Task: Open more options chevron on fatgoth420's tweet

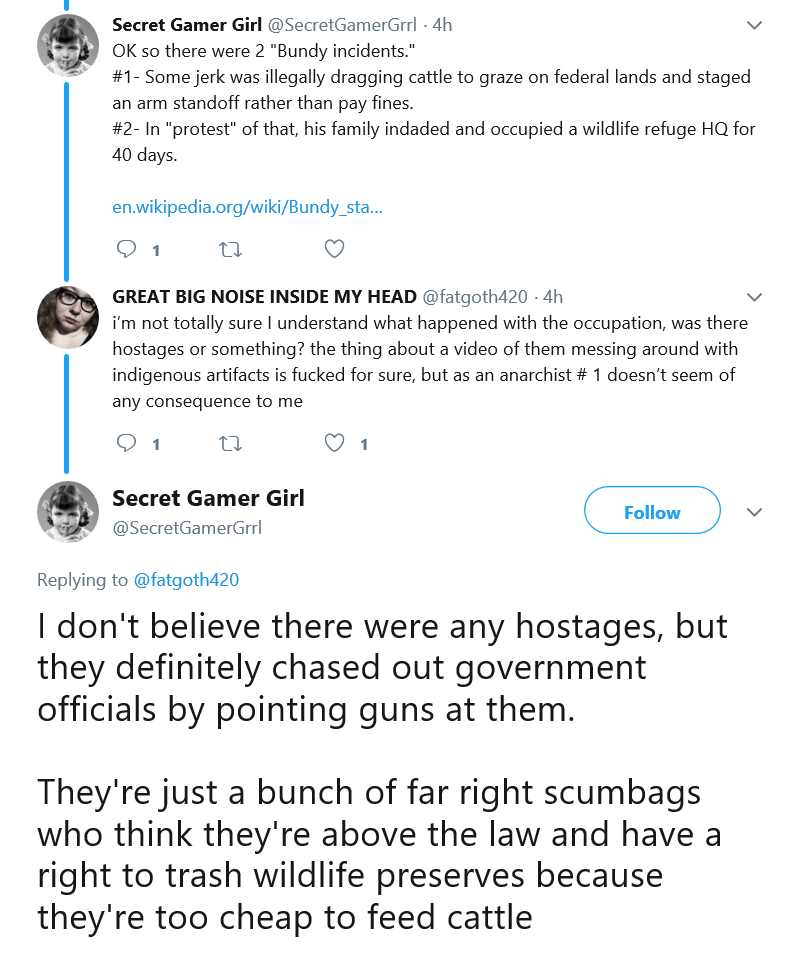Action: [x=754, y=297]
